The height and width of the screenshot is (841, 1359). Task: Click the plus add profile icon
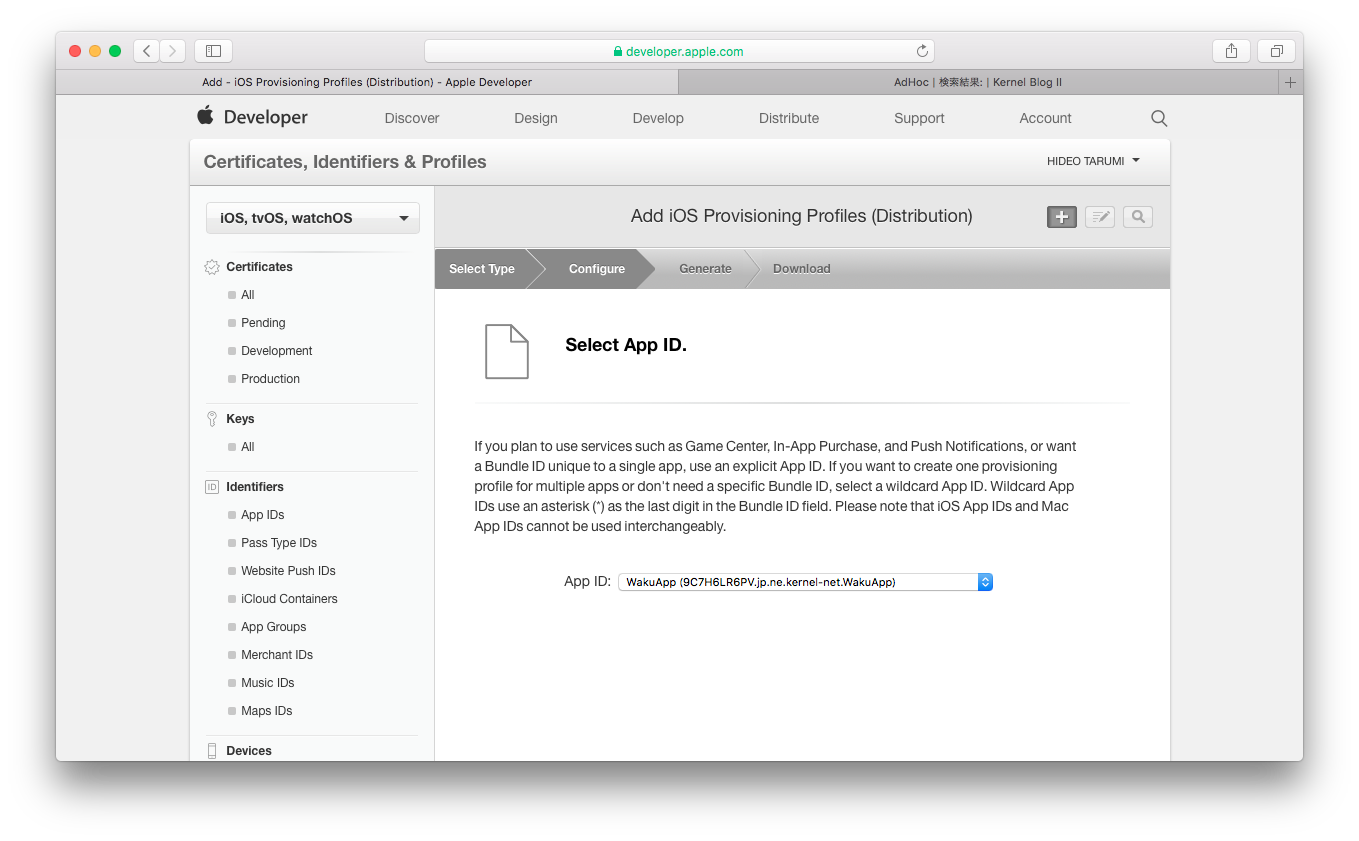1061,217
